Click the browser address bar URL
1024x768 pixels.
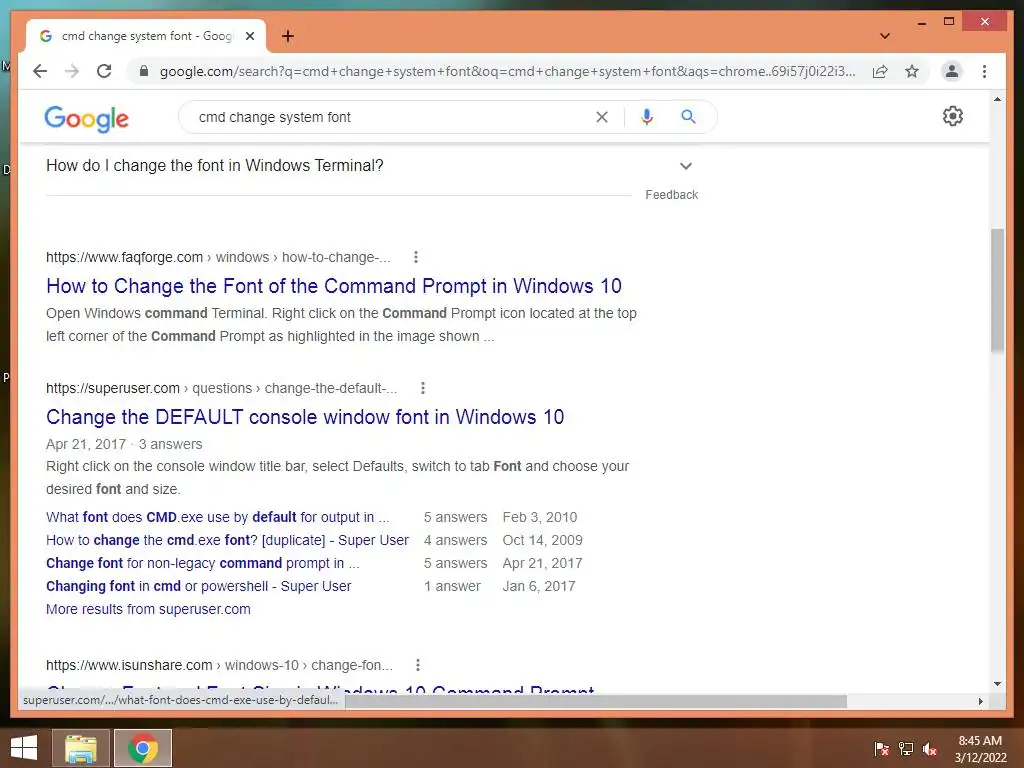click(x=507, y=71)
